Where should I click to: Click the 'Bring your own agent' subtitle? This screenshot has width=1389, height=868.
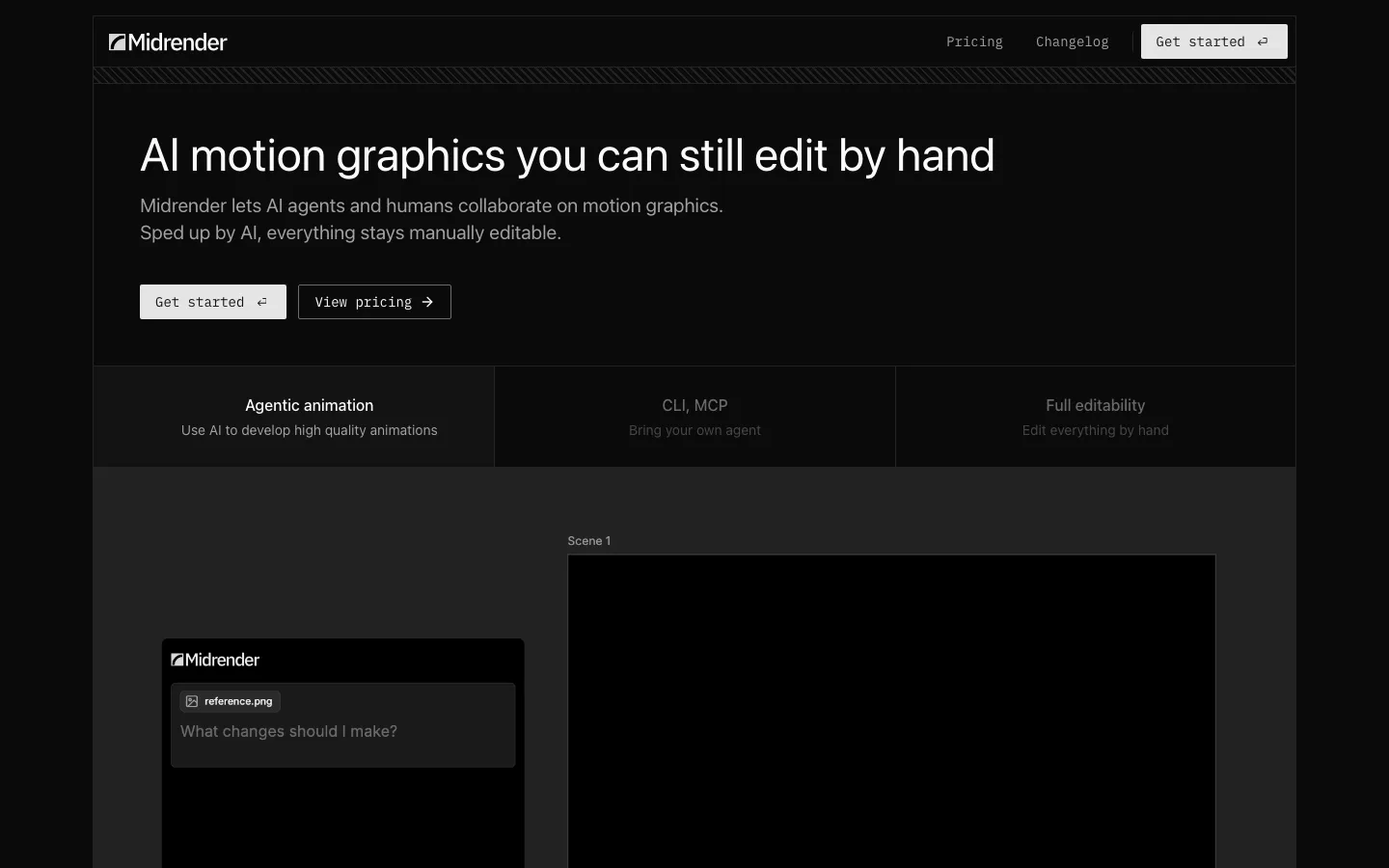(x=694, y=430)
